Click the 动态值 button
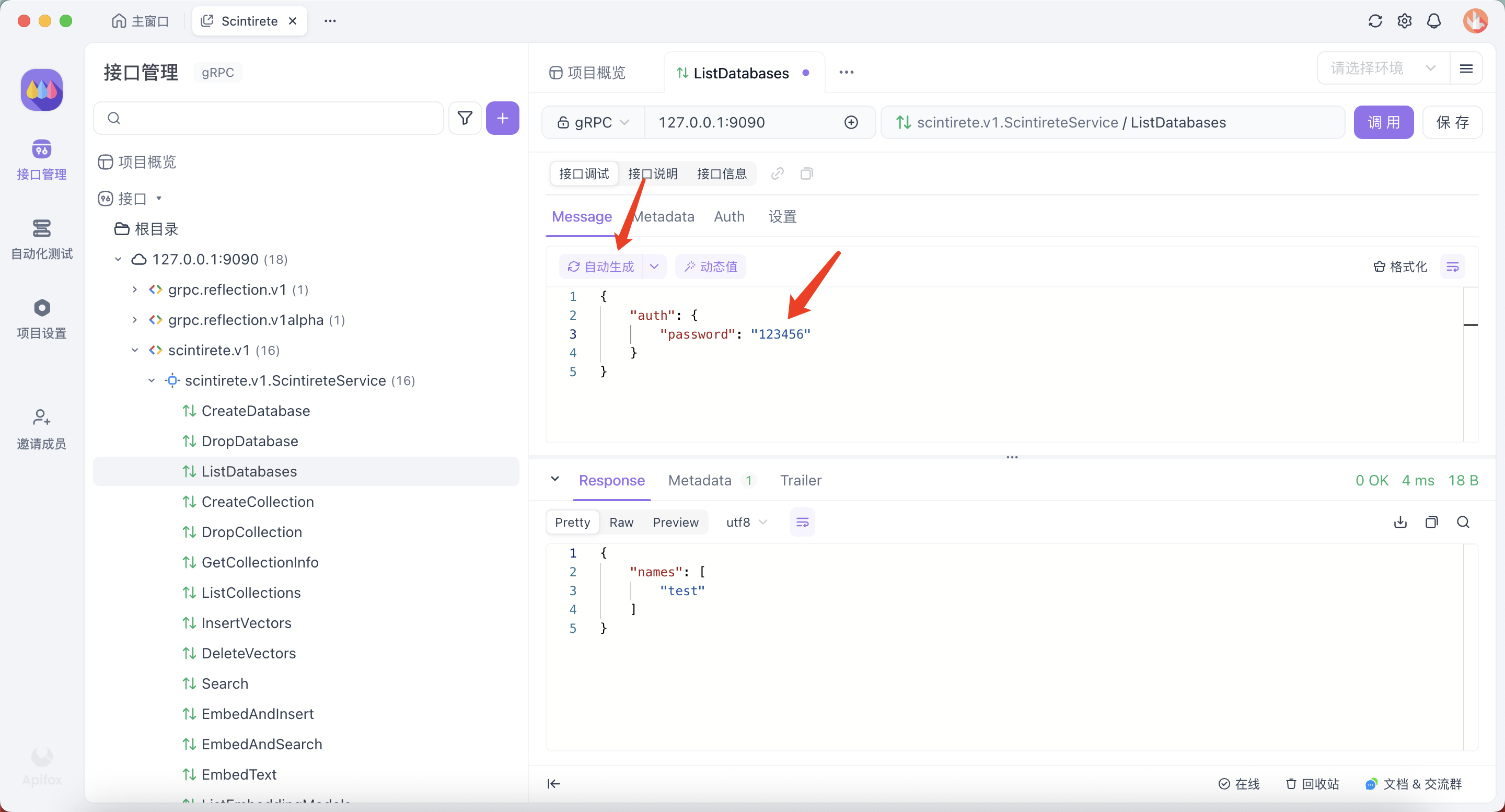The height and width of the screenshot is (812, 1505). (x=711, y=266)
